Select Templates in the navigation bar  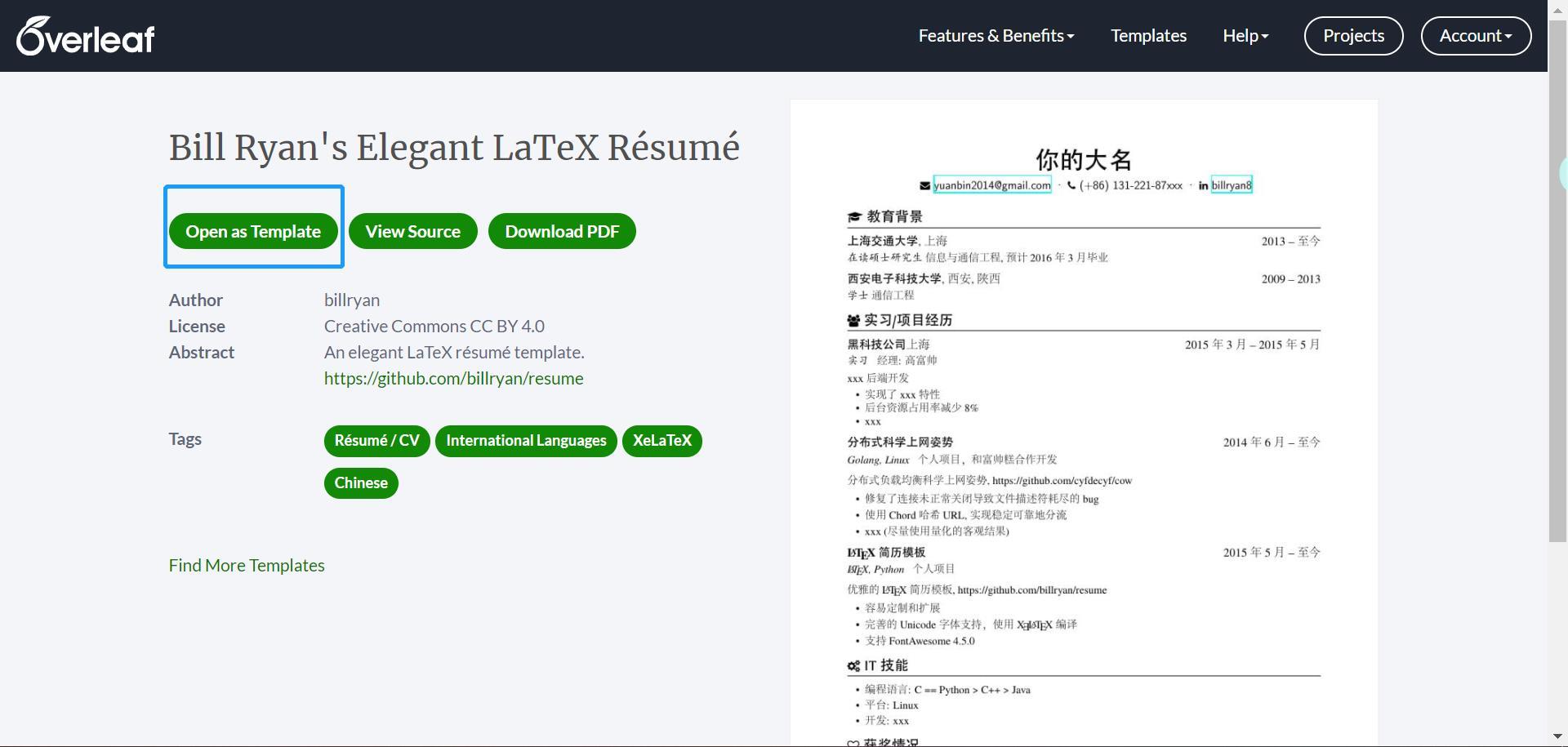(x=1148, y=35)
